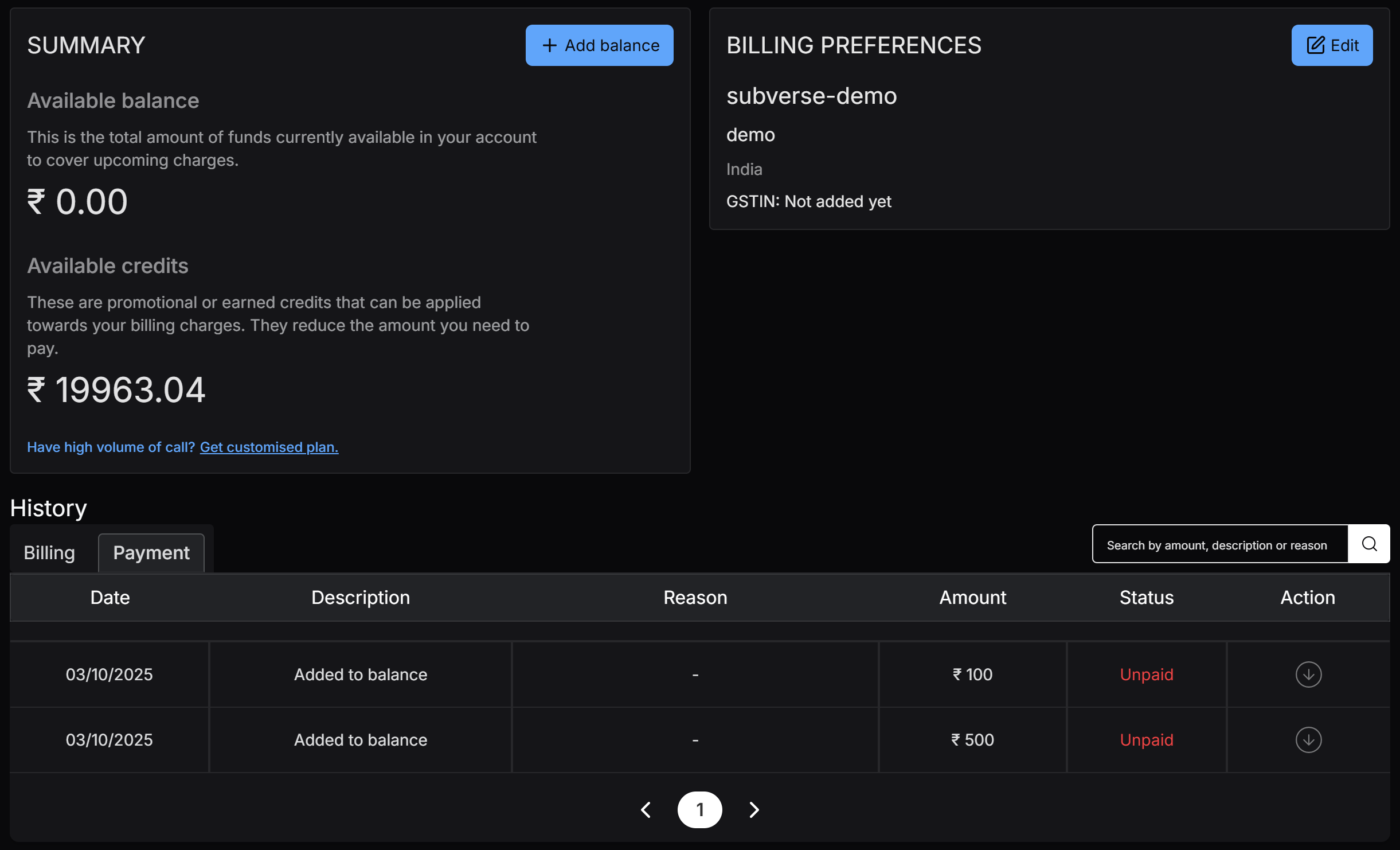Image resolution: width=1400 pixels, height=850 pixels.
Task: Click Unpaid status of ₹ 500 row
Action: tap(1147, 740)
